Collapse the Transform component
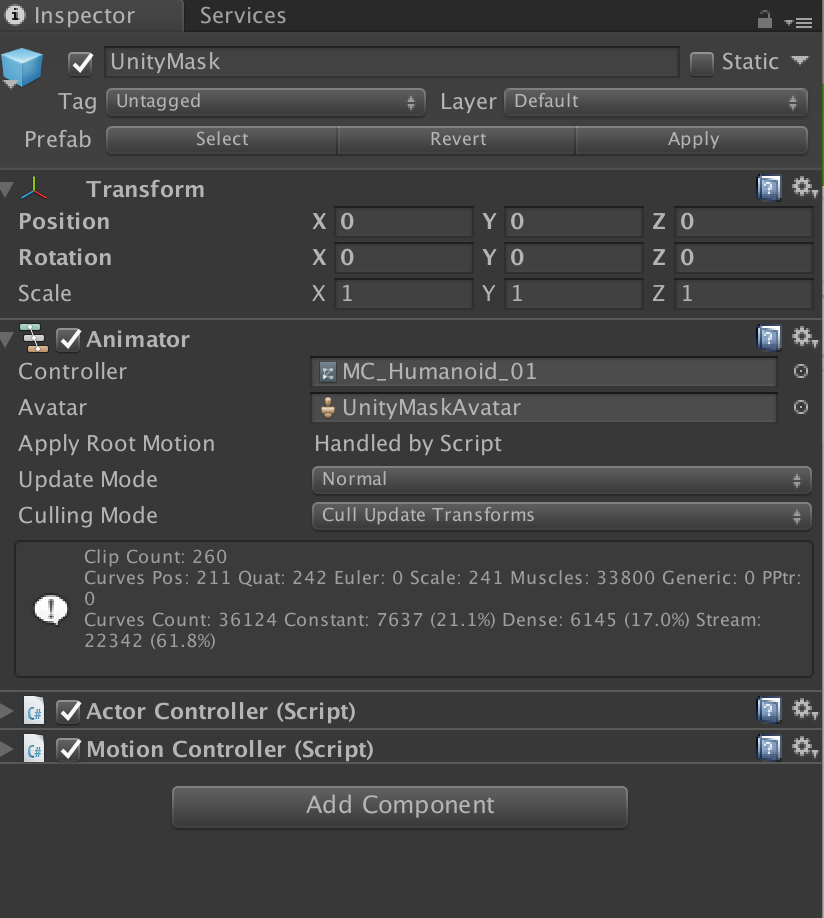Screen dimensions: 824x918 (8, 188)
